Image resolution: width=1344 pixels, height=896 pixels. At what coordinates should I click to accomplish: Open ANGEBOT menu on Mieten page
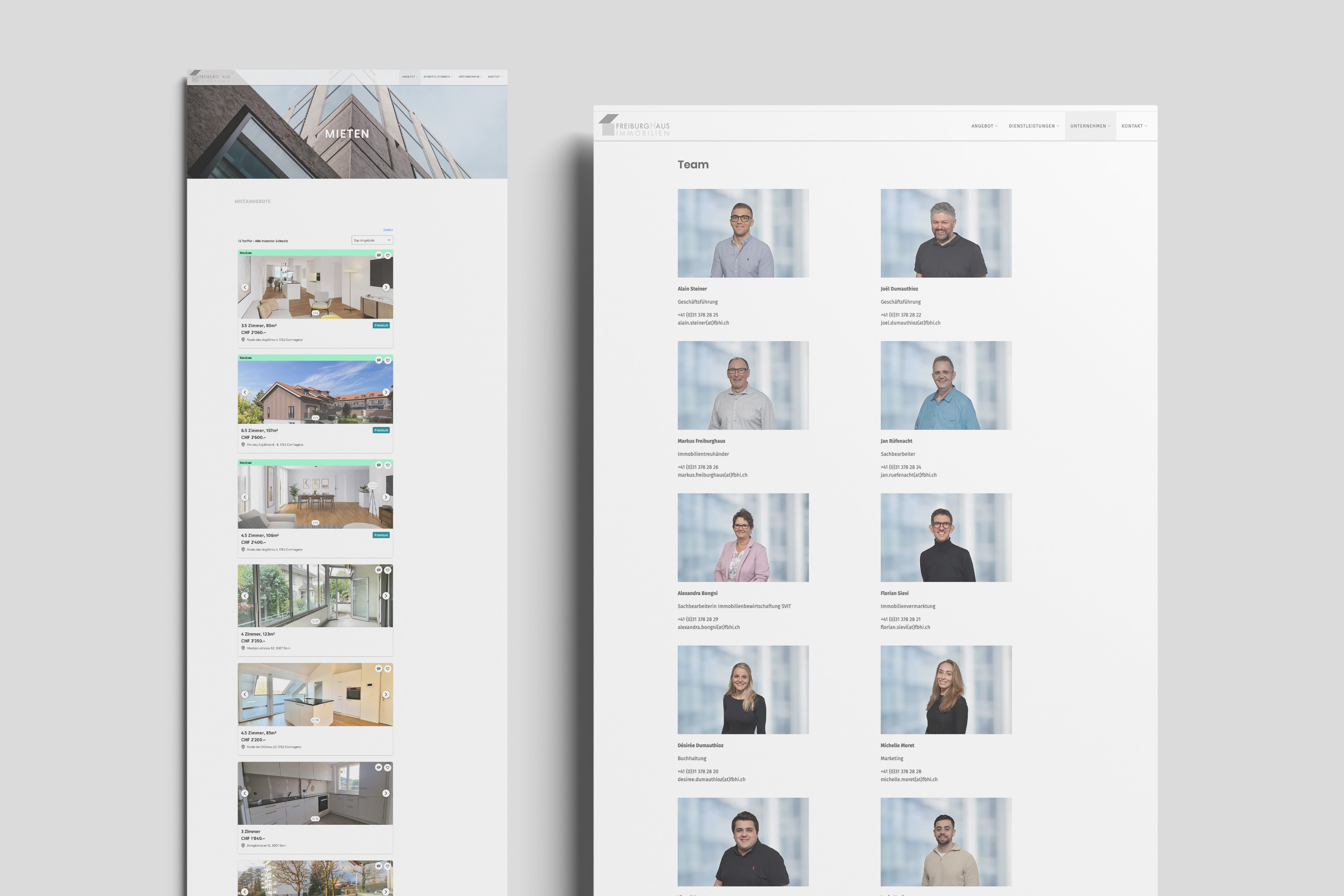[x=410, y=77]
